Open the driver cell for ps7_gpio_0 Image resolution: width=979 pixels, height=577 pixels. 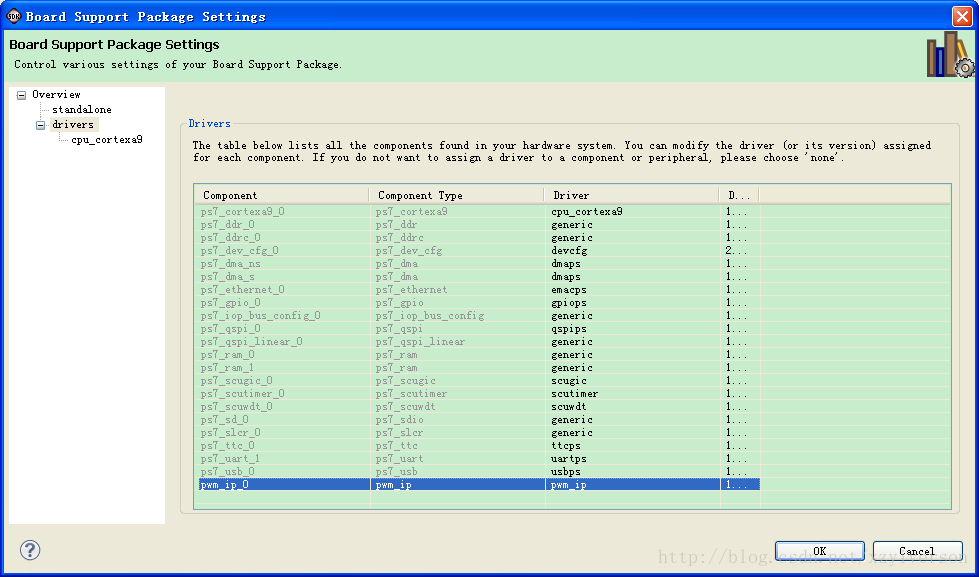[x=632, y=303]
